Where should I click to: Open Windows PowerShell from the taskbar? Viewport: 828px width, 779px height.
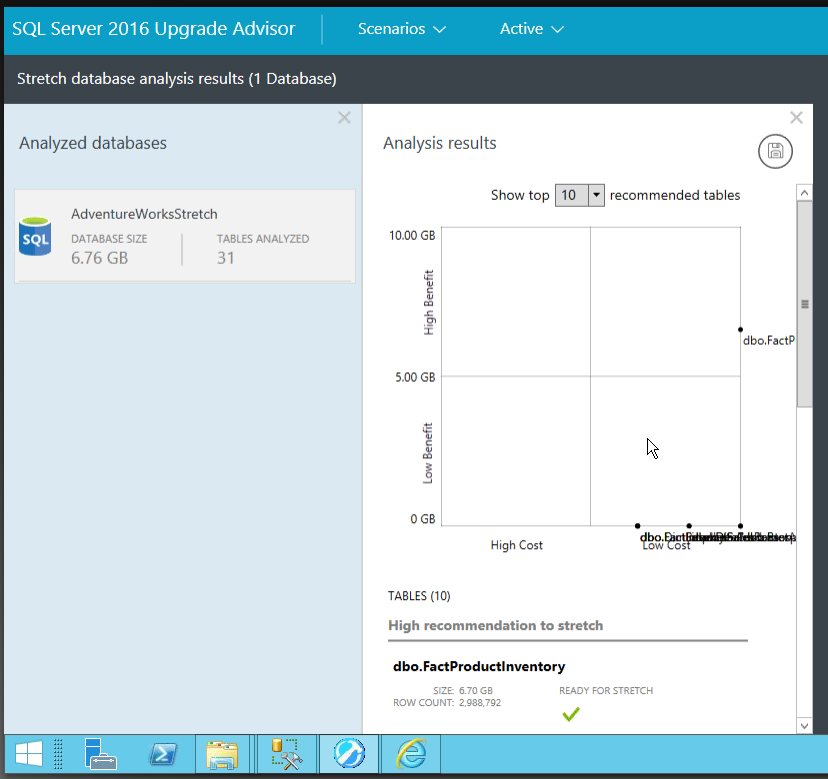click(163, 754)
